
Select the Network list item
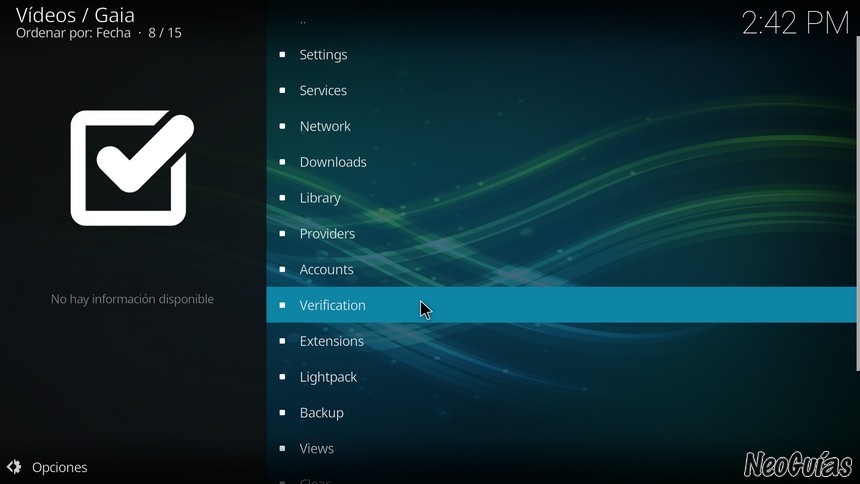pyautogui.click(x=561, y=126)
